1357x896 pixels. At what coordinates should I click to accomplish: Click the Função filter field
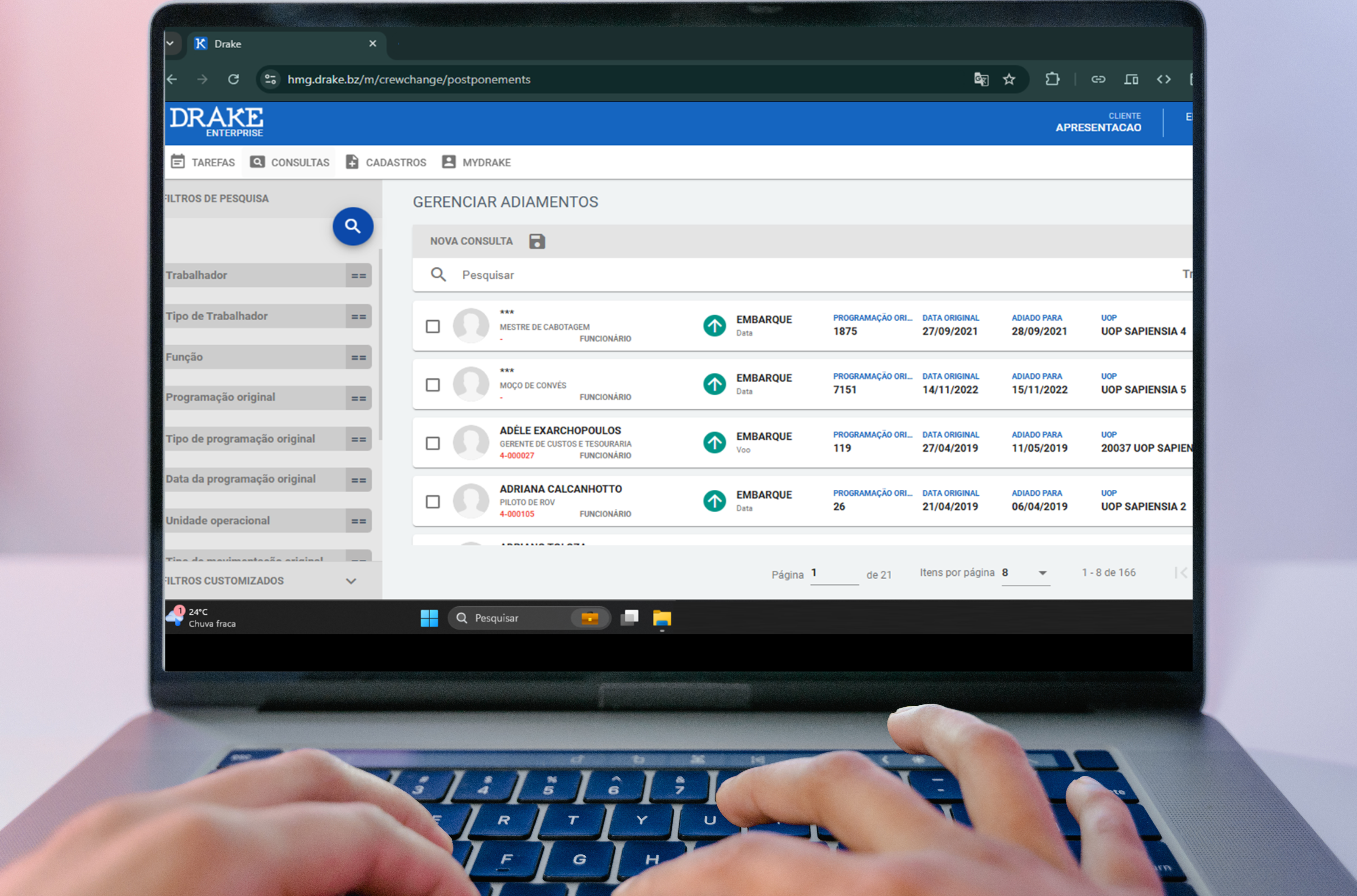(255, 357)
